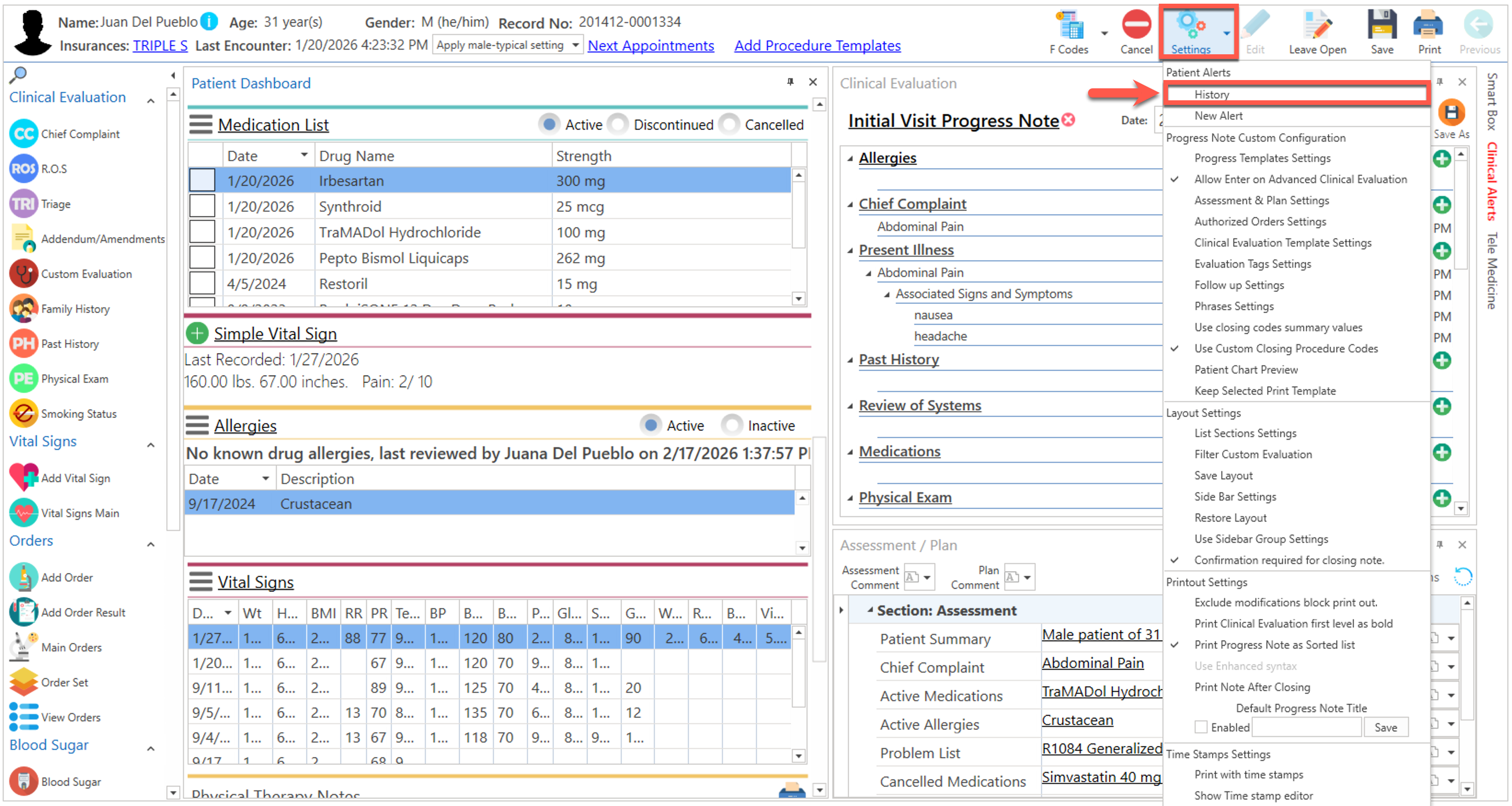Screen dimensions: 1512x806
Task: Click the Add Order Result icon
Action: point(23,612)
